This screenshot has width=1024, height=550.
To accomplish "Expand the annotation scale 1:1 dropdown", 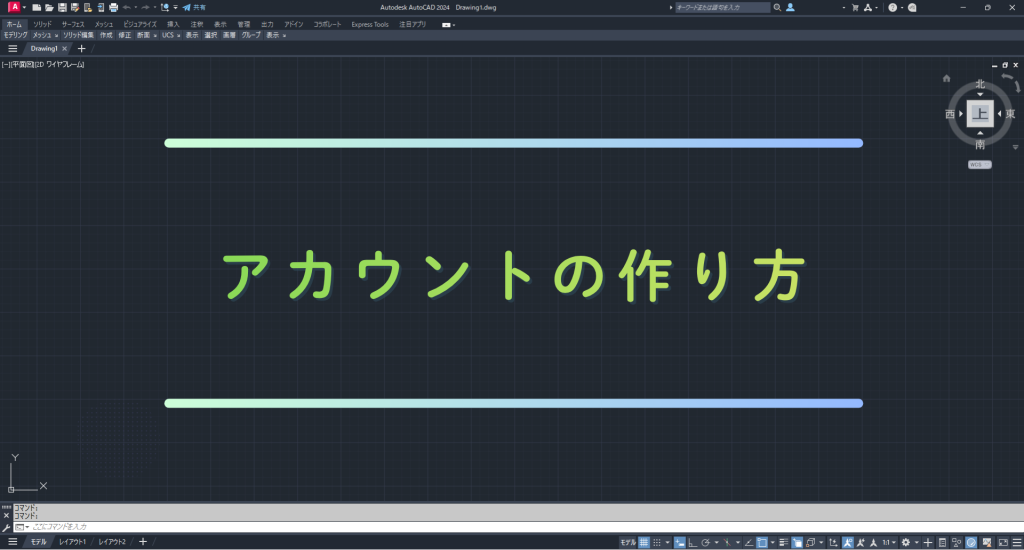I will click(887, 542).
